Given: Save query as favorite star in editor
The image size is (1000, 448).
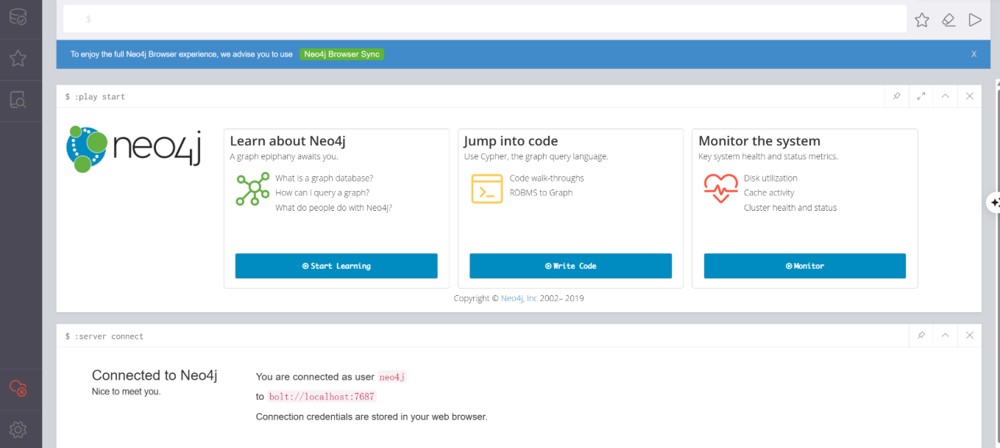Looking at the screenshot, I should (922, 20).
